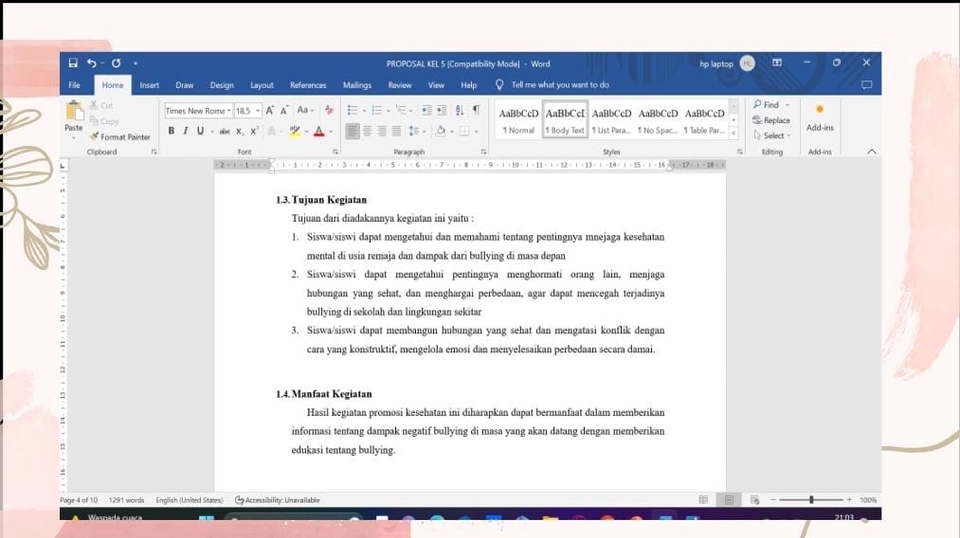Open Change Case menu
960x538 pixels.
(x=305, y=111)
